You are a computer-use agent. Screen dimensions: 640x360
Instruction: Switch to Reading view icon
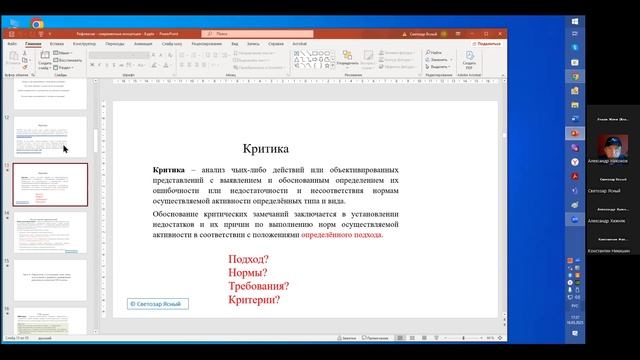coord(424,338)
